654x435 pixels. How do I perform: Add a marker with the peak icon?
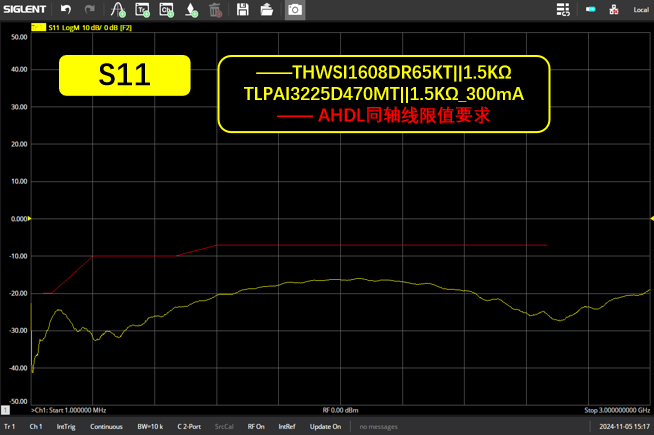[x=118, y=10]
